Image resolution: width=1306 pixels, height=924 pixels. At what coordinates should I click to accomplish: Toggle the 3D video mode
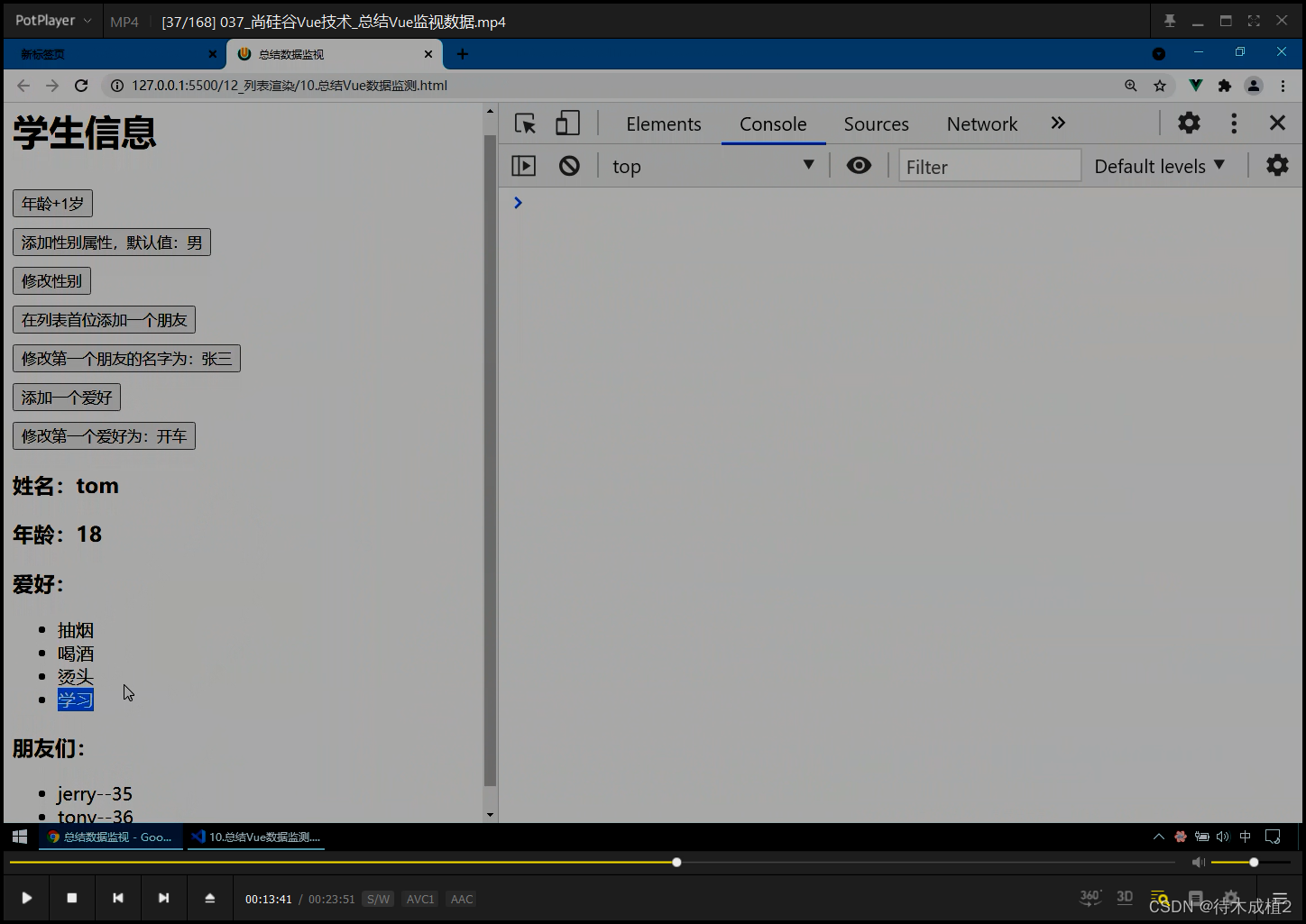pyautogui.click(x=1125, y=897)
